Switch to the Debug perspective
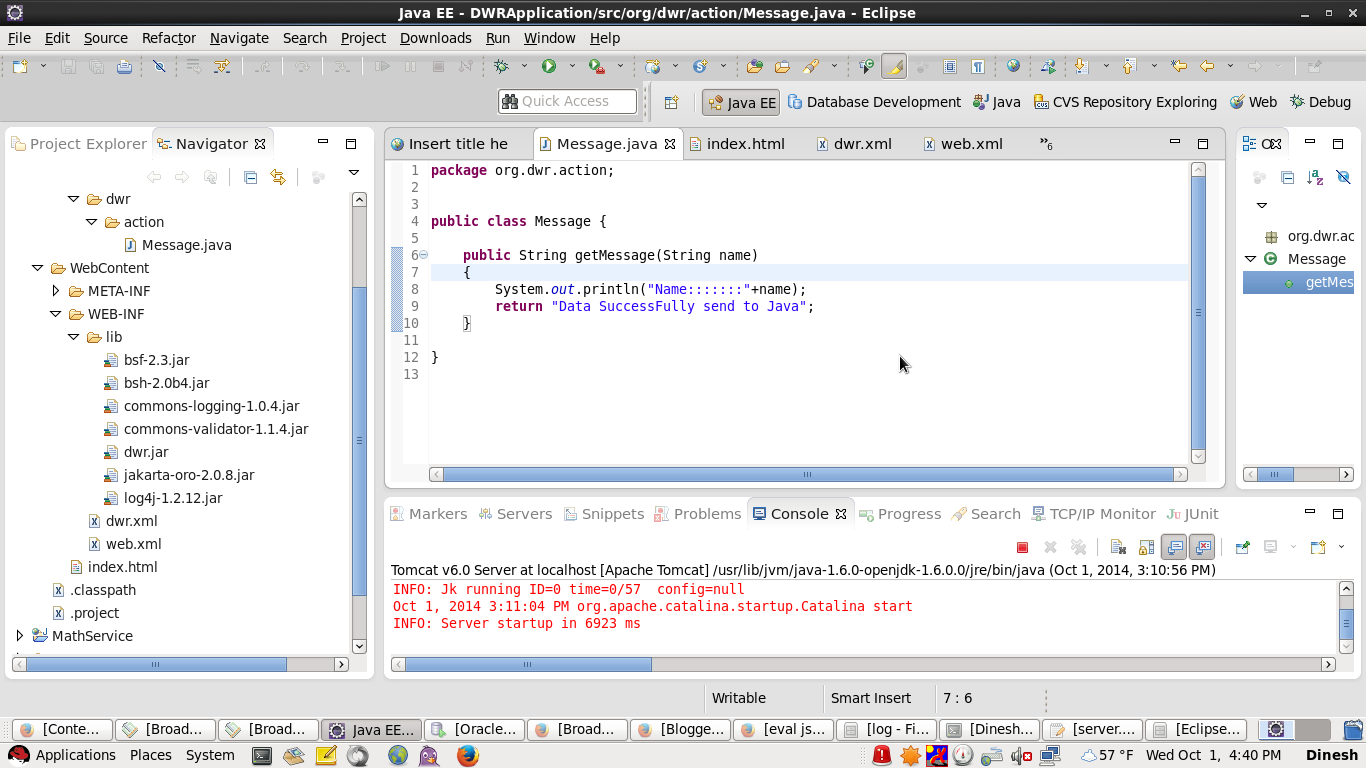The height and width of the screenshot is (768, 1366). tap(1320, 102)
